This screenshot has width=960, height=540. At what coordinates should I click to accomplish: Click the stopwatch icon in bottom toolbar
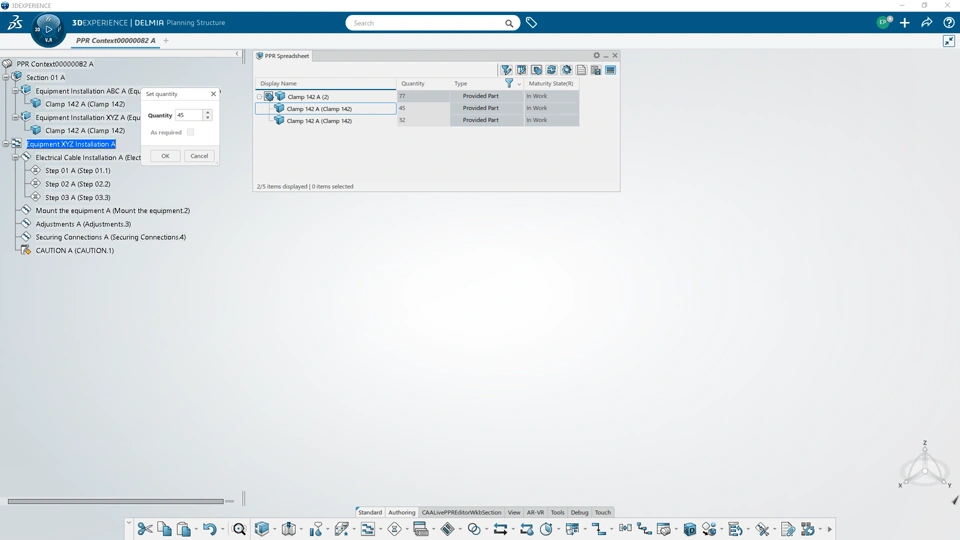(546, 529)
